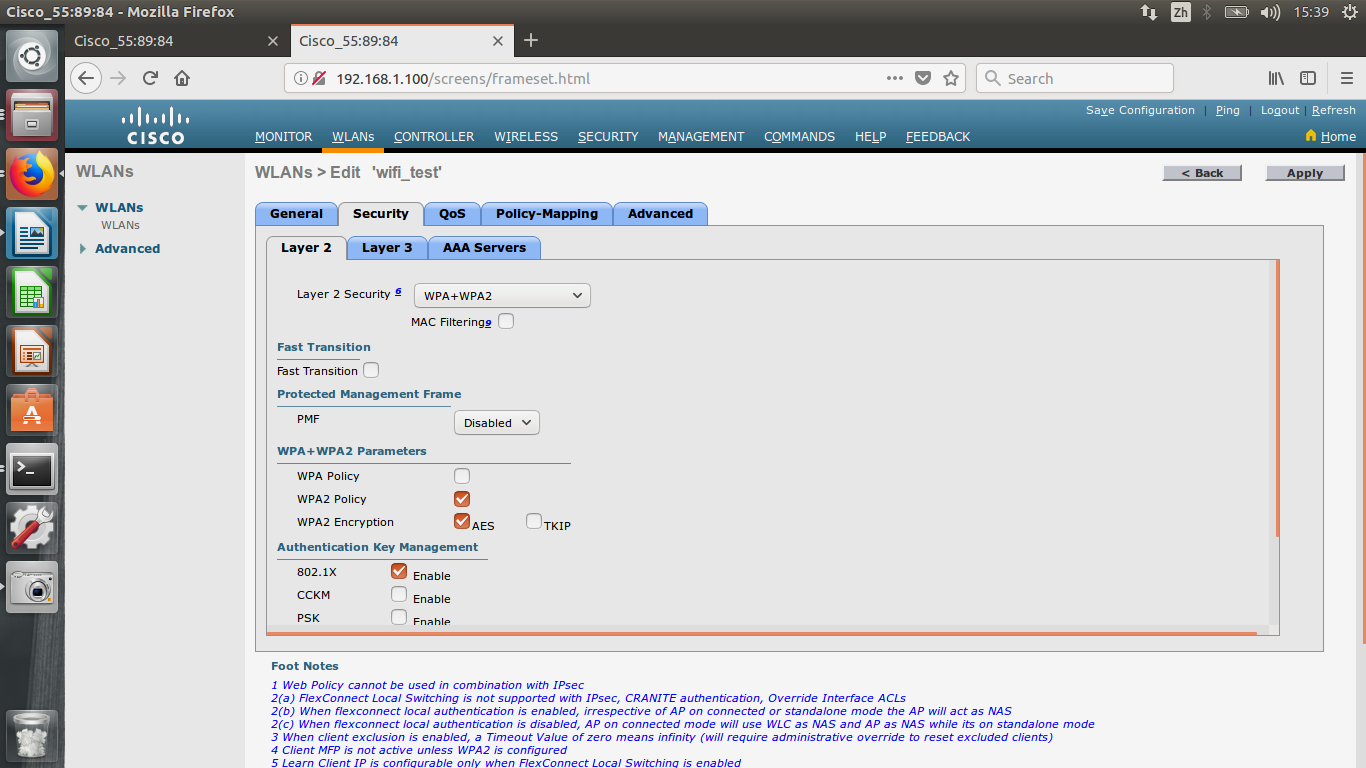Open the CONTROLLER menu
1366x768 pixels.
[434, 137]
